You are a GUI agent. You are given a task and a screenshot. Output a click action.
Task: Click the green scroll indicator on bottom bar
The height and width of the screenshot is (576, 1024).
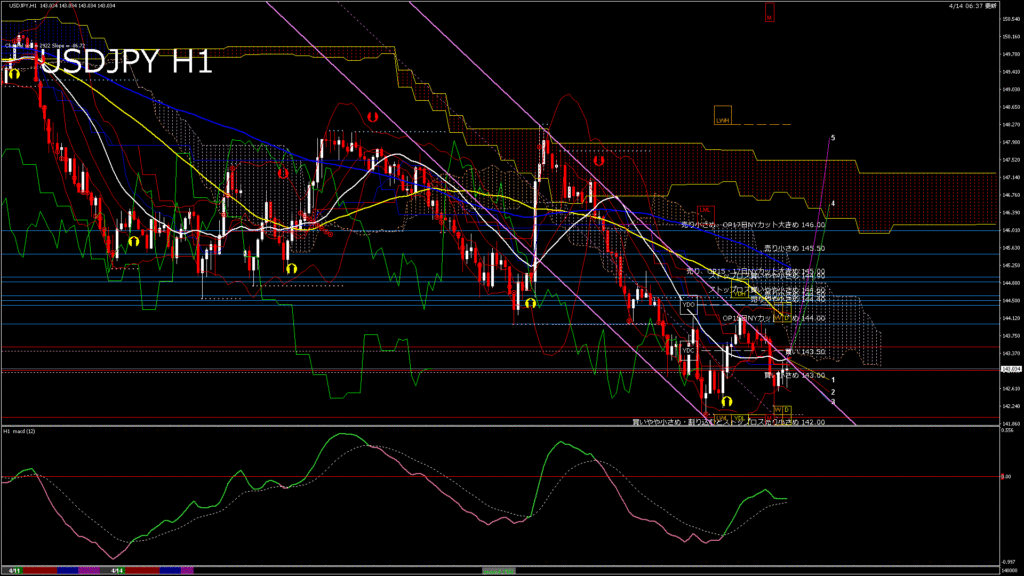(500, 569)
